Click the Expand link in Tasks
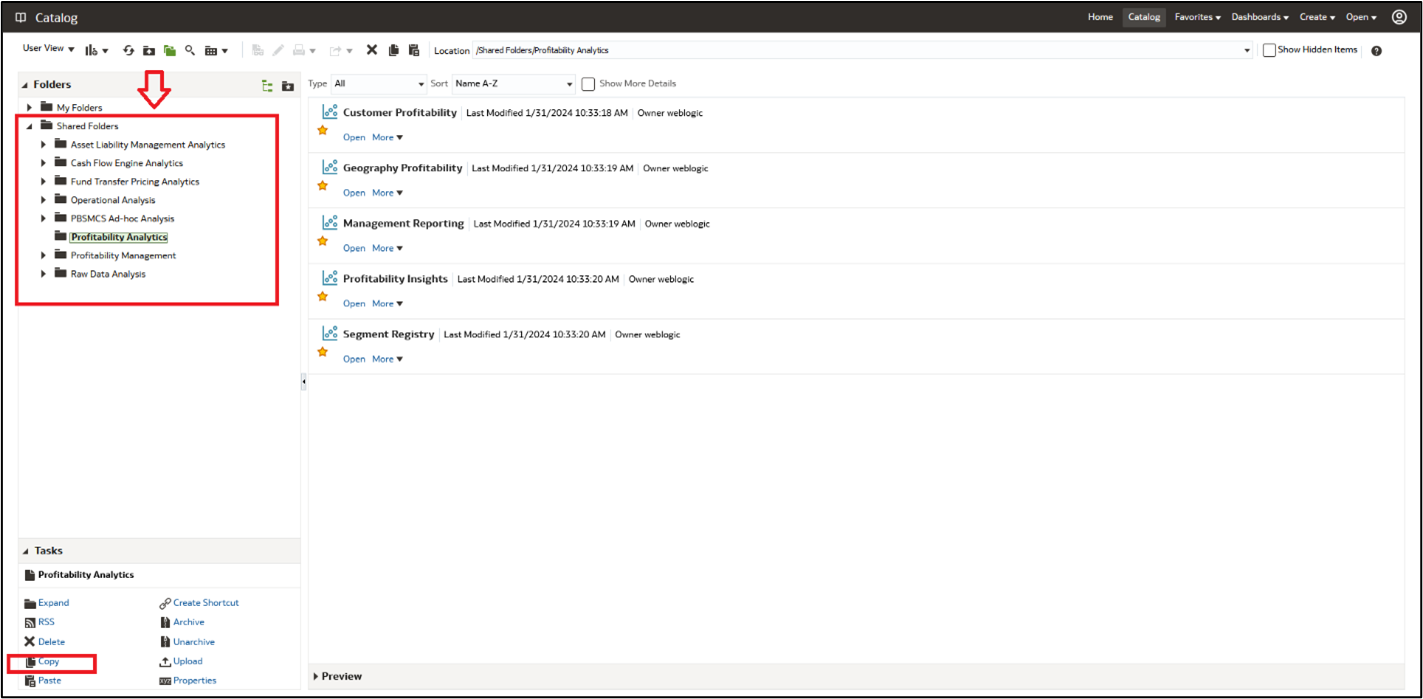This screenshot has width=1423, height=699. [54, 603]
